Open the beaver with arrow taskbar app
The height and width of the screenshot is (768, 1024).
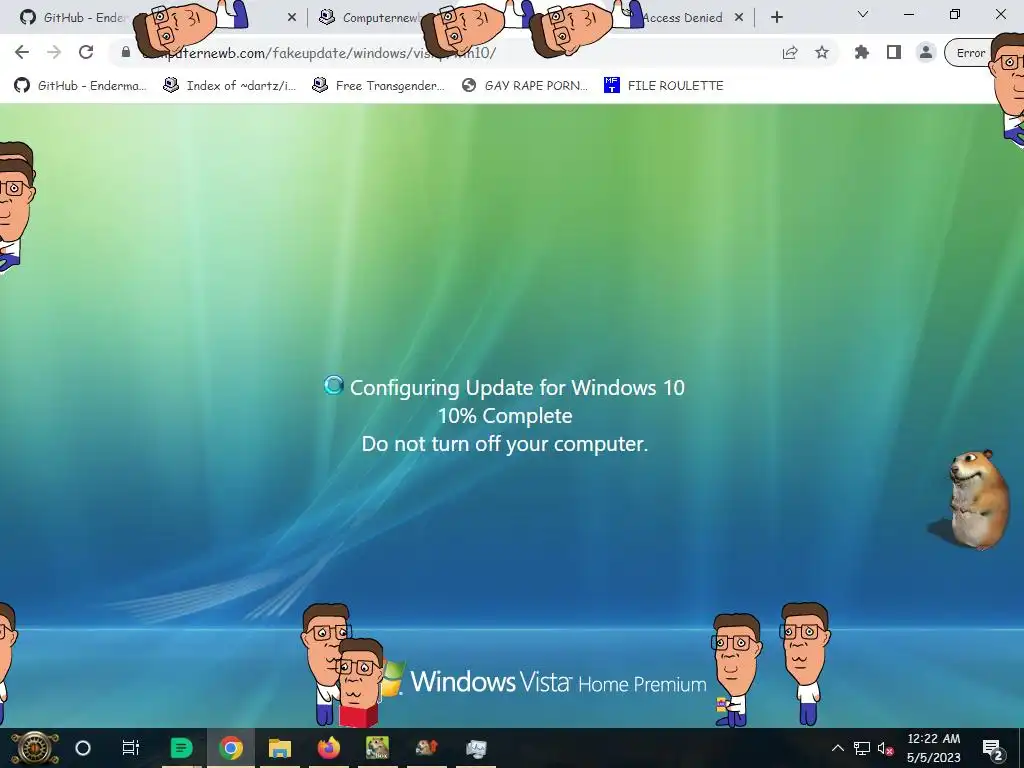(x=426, y=748)
